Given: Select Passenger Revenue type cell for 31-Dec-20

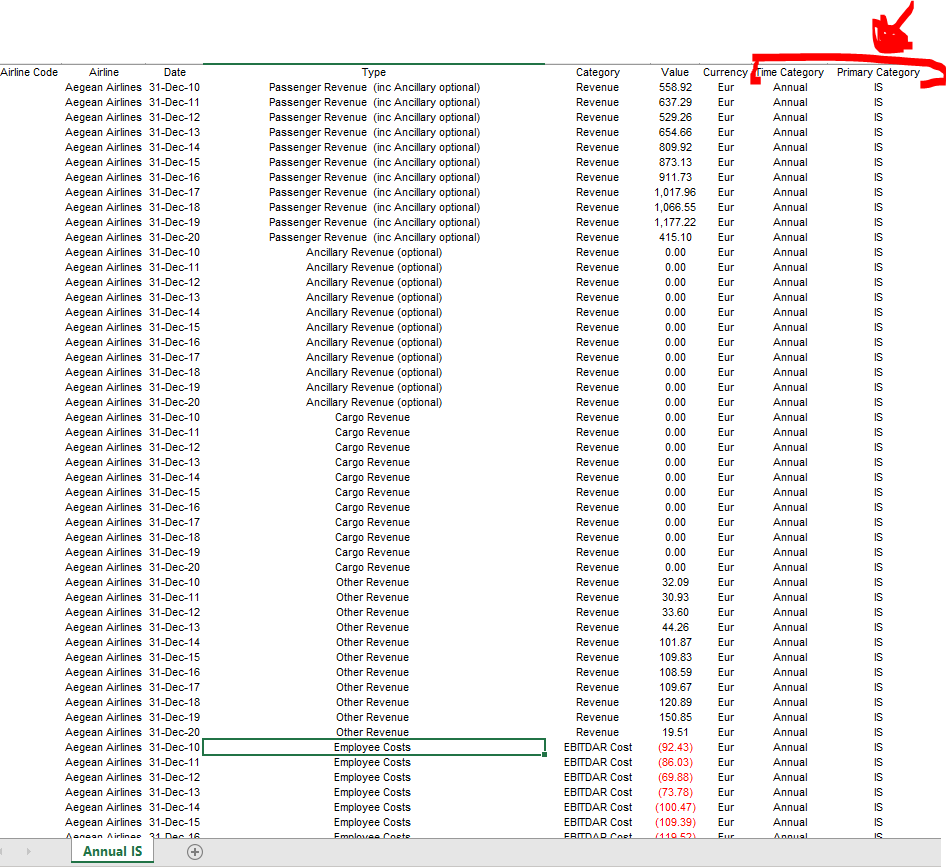Looking at the screenshot, I should point(374,238).
